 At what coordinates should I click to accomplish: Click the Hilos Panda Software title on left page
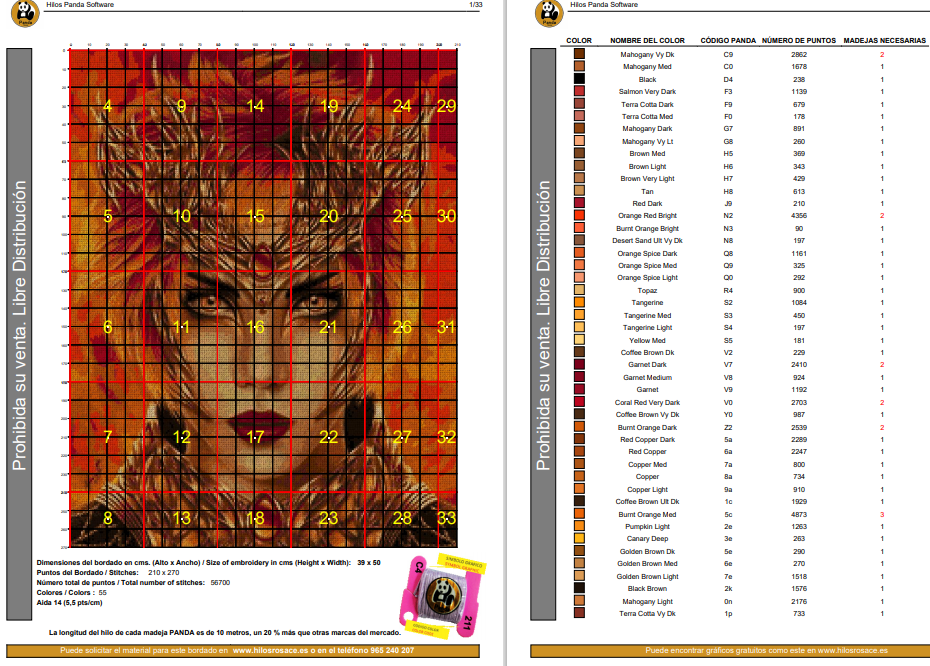pyautogui.click(x=80, y=4)
